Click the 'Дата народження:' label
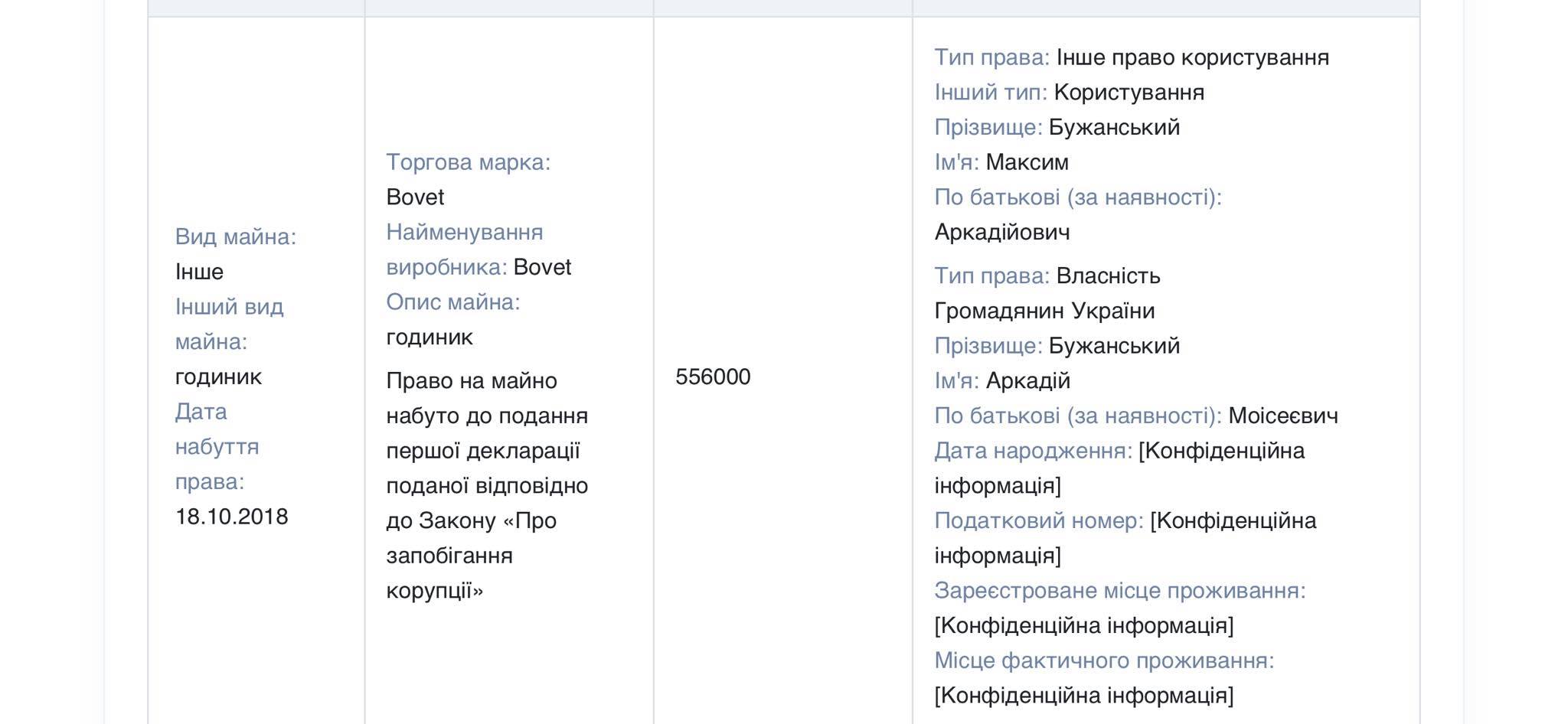Image resolution: width=1568 pixels, height=724 pixels. (x=1032, y=451)
